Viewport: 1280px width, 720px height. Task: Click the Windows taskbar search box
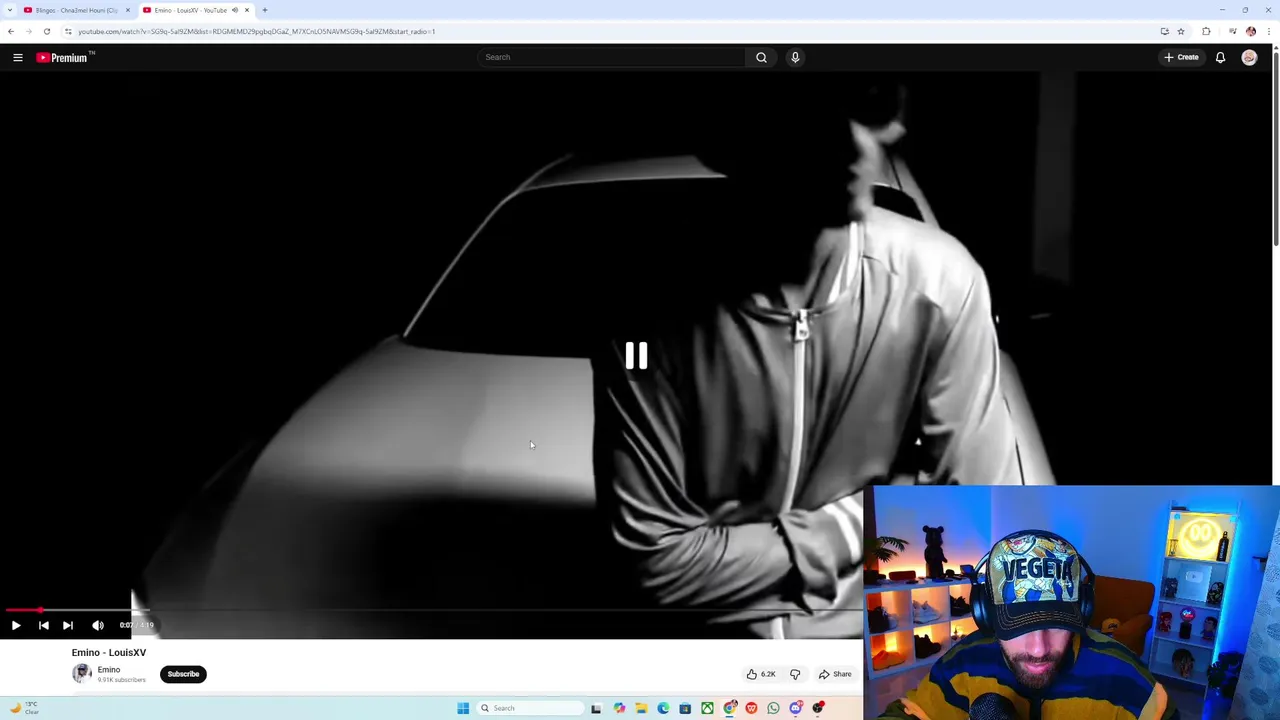(x=530, y=708)
